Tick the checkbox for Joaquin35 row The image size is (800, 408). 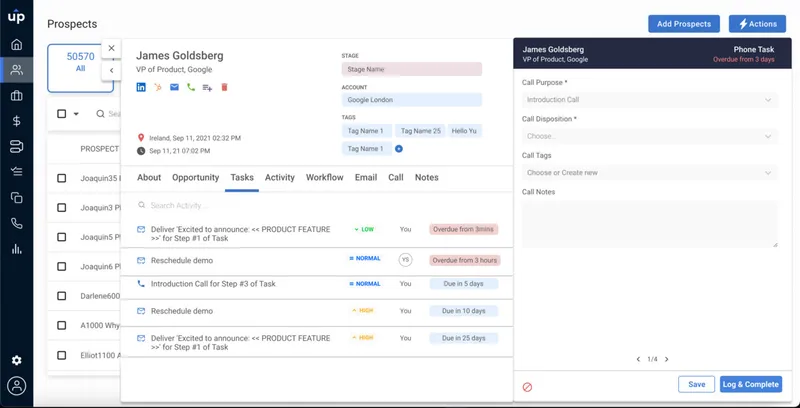(x=62, y=178)
